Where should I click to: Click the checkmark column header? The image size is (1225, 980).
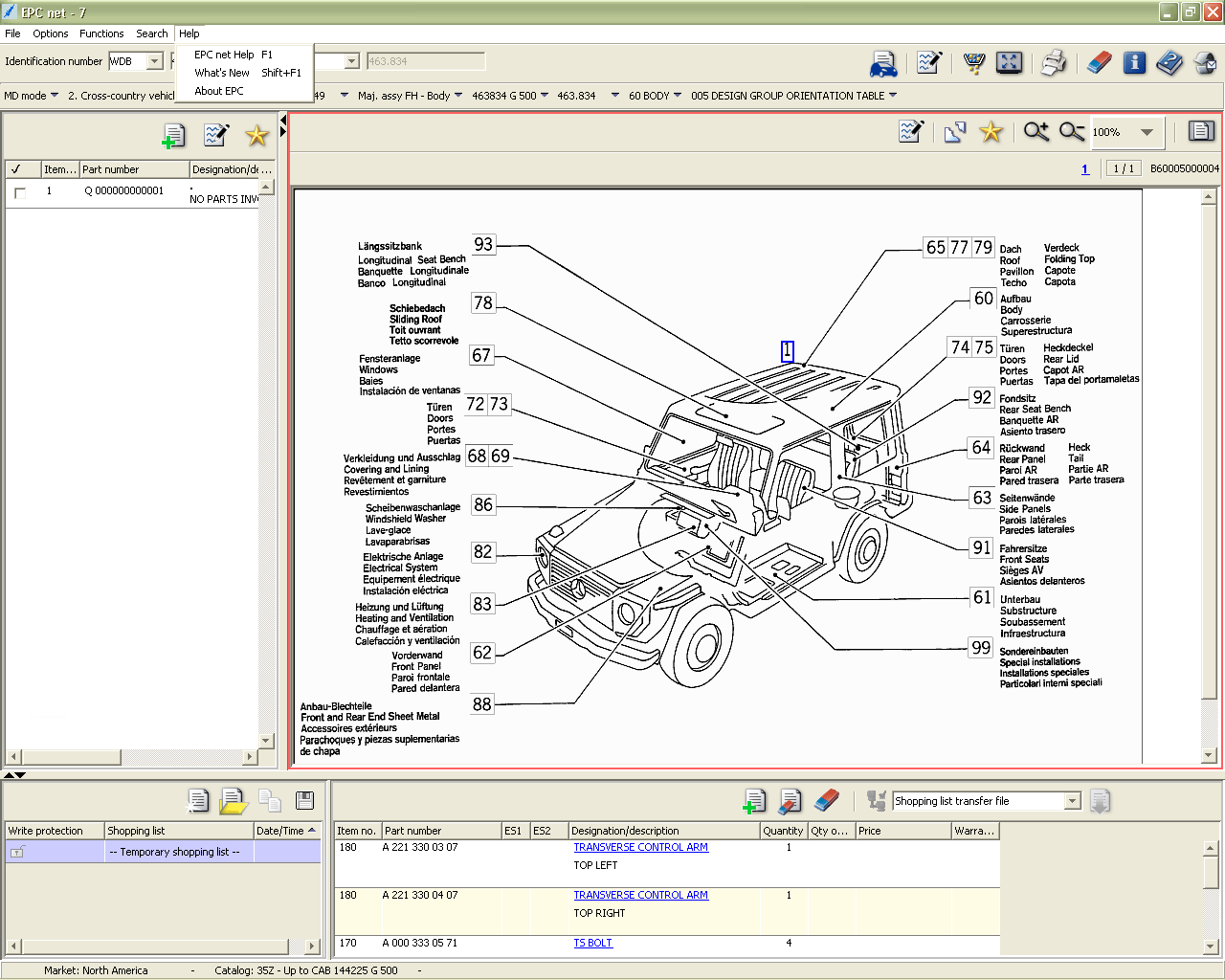point(21,169)
